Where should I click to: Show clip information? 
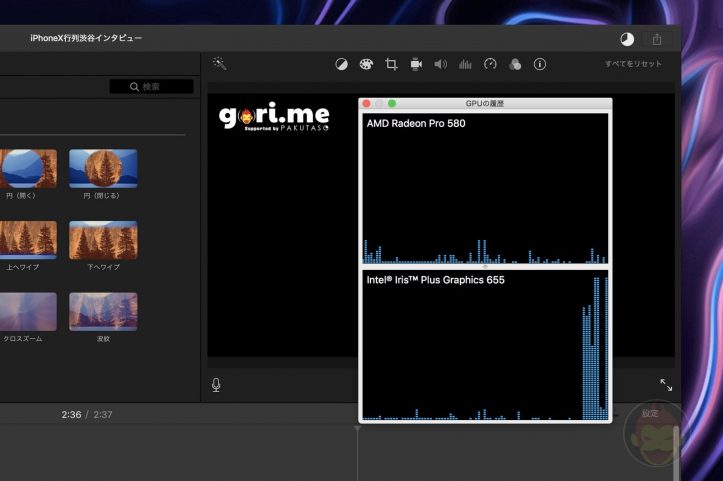tap(539, 64)
